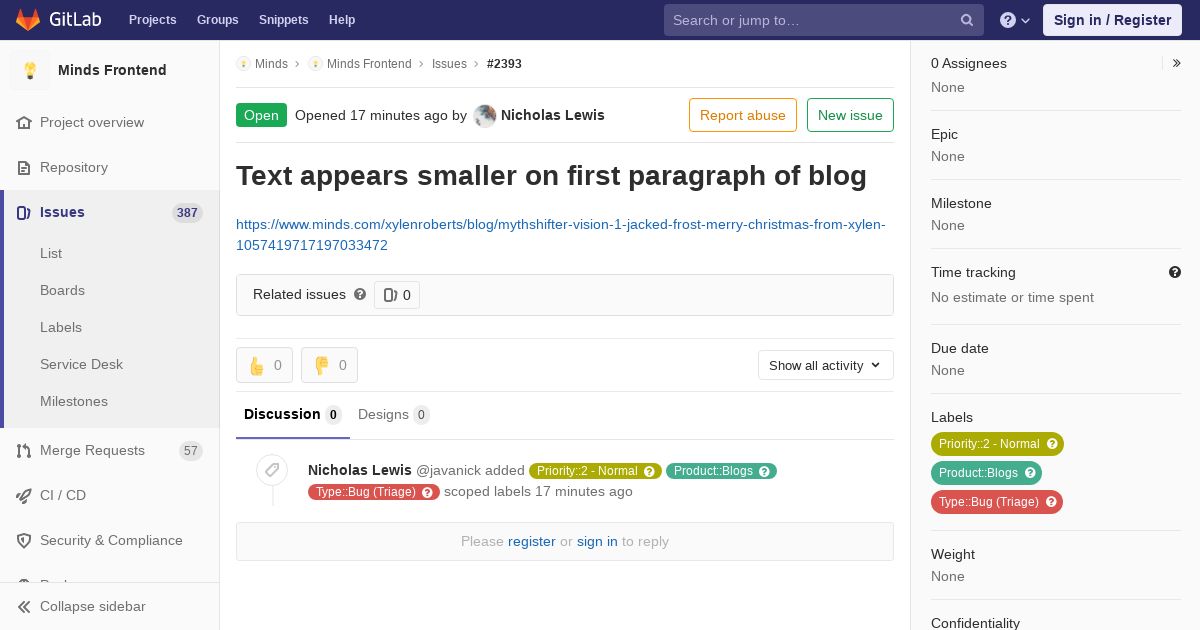Open the Show all activity dropdown
This screenshot has height=630, width=1200.
(825, 366)
